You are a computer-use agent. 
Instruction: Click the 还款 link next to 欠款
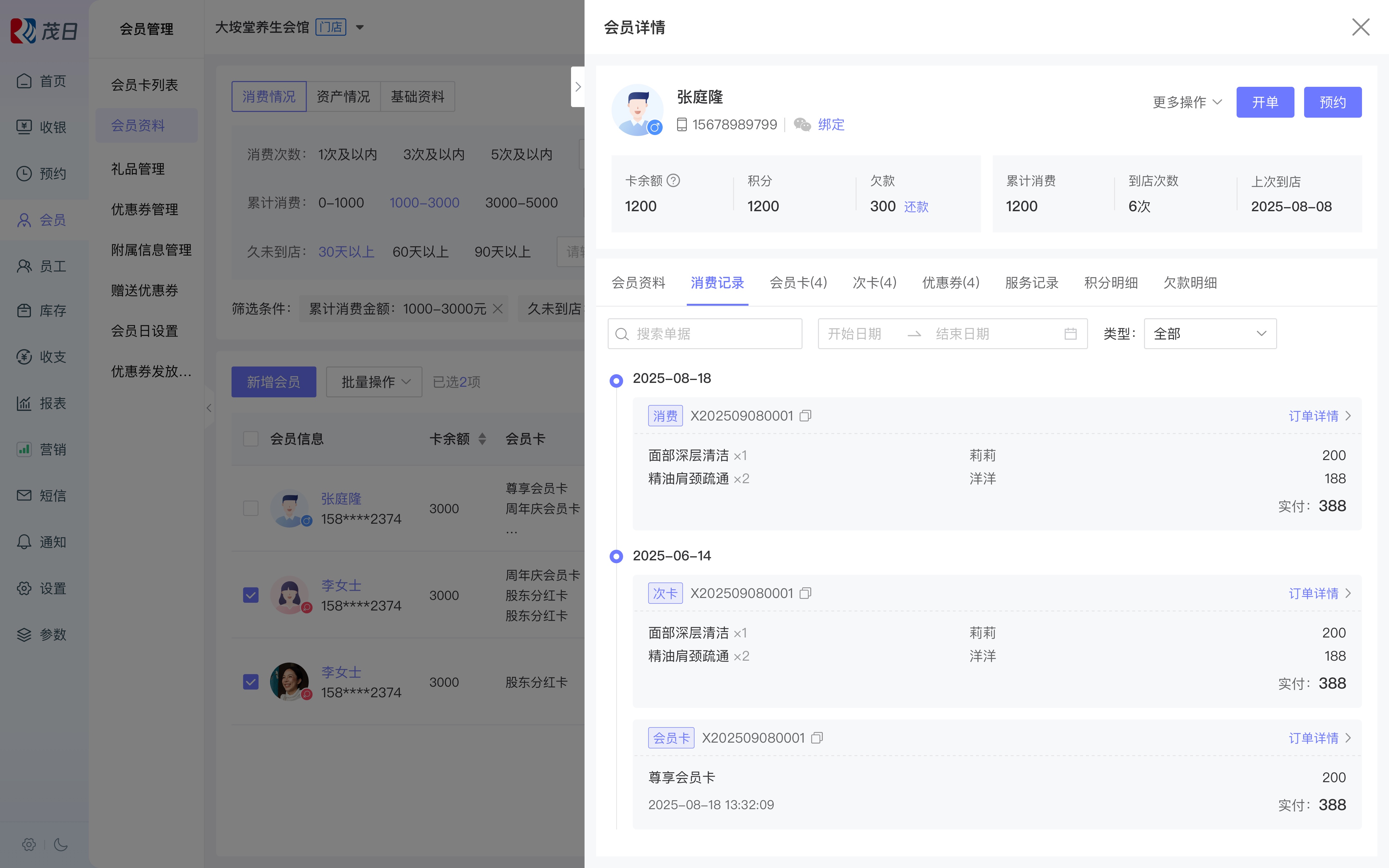click(x=916, y=207)
